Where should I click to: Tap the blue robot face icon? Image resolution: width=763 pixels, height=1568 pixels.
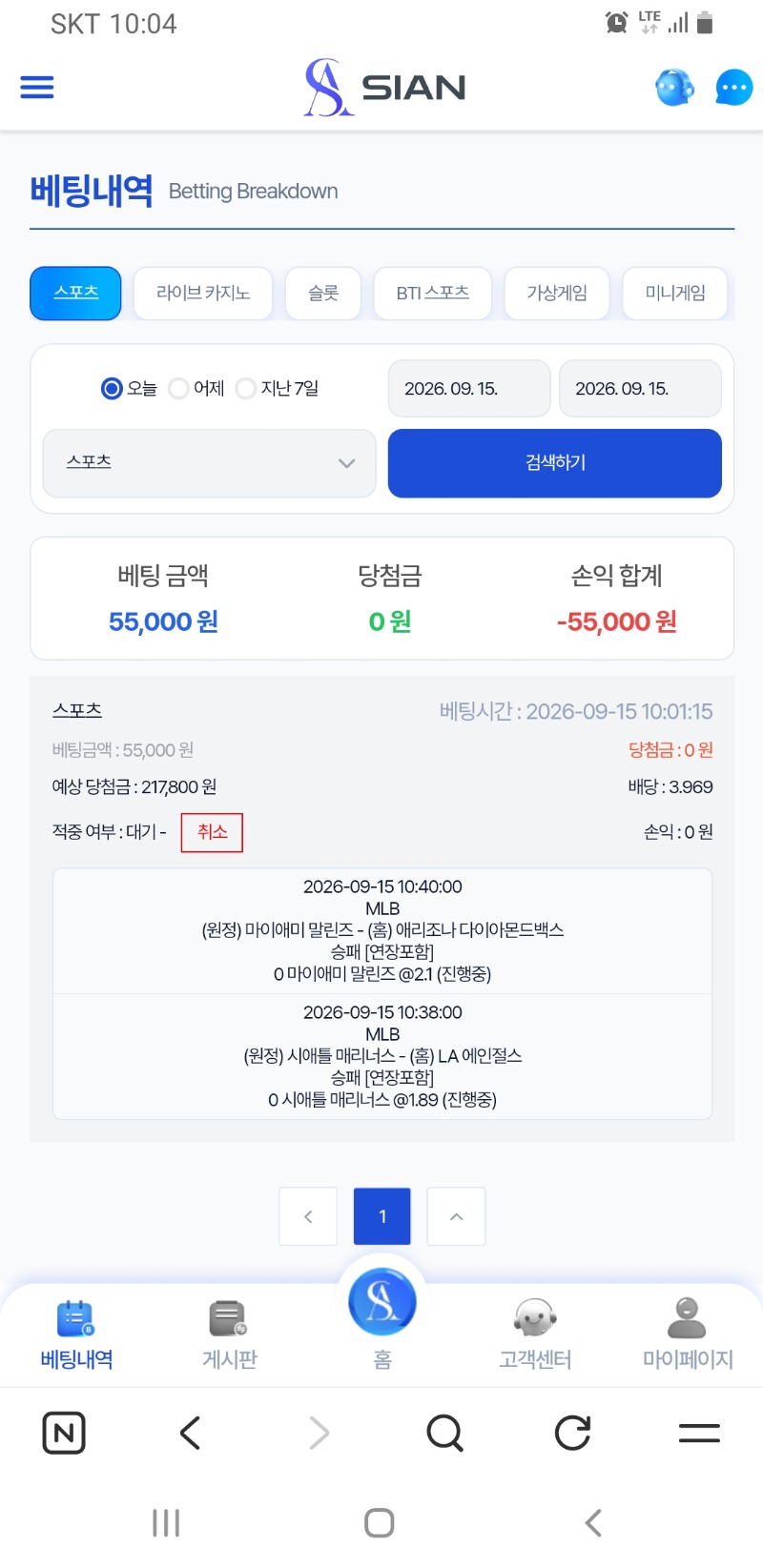pos(674,88)
